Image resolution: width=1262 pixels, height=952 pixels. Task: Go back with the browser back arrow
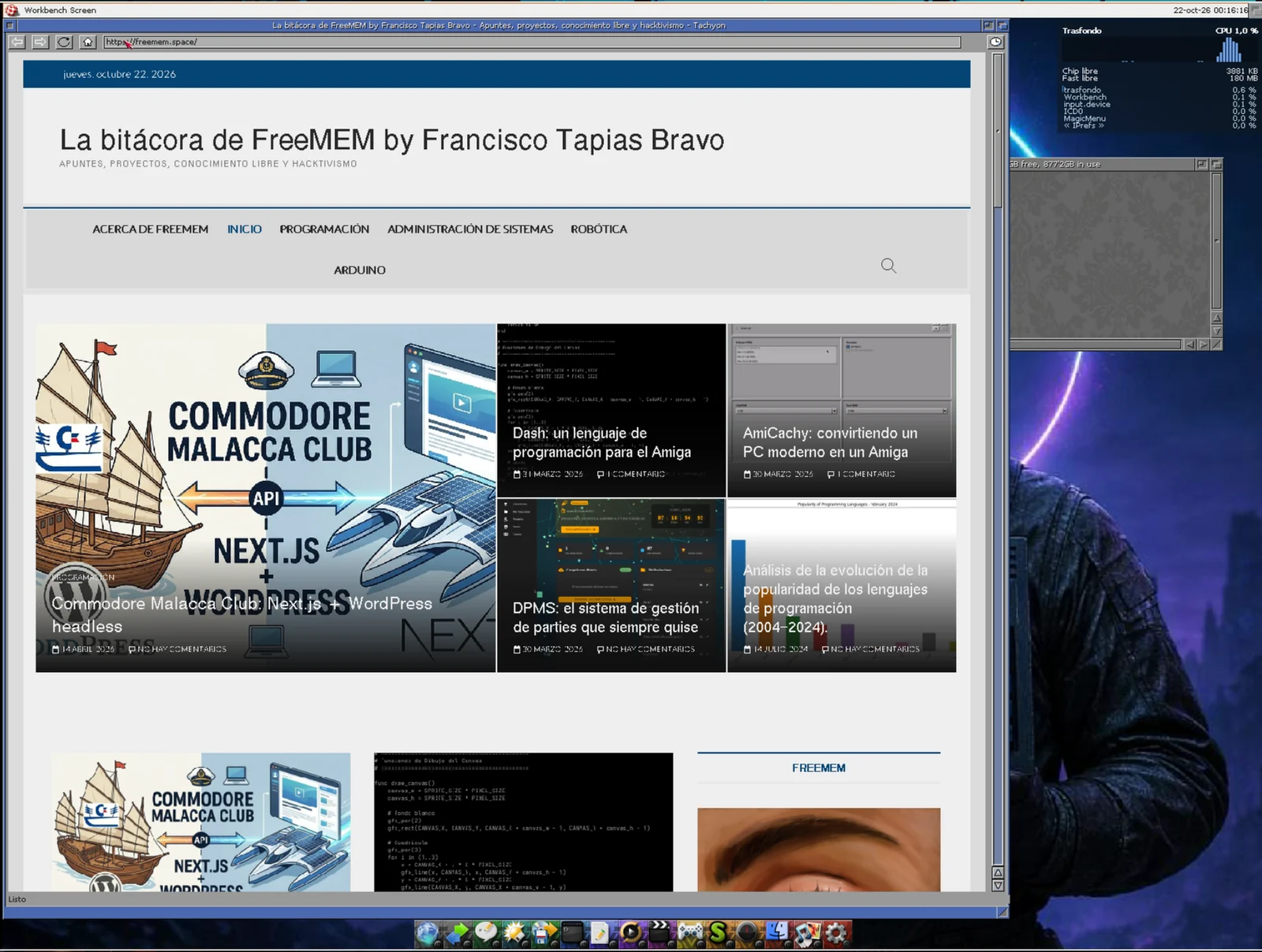[17, 42]
